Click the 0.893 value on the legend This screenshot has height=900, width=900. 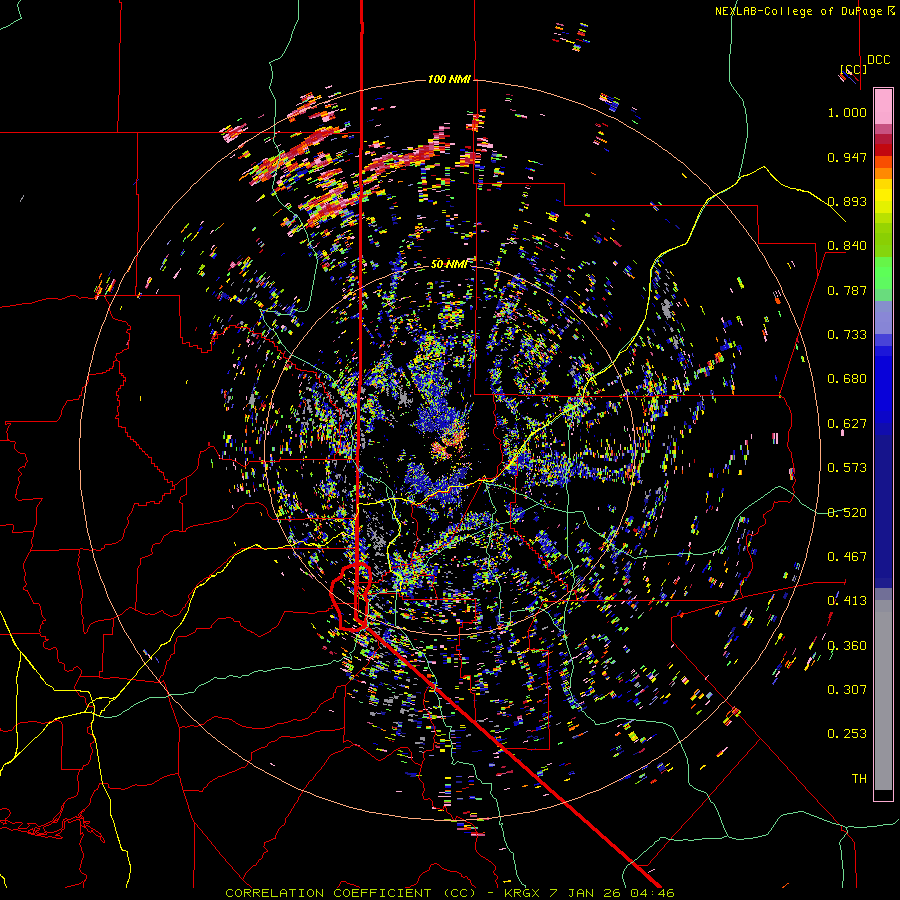pos(847,201)
